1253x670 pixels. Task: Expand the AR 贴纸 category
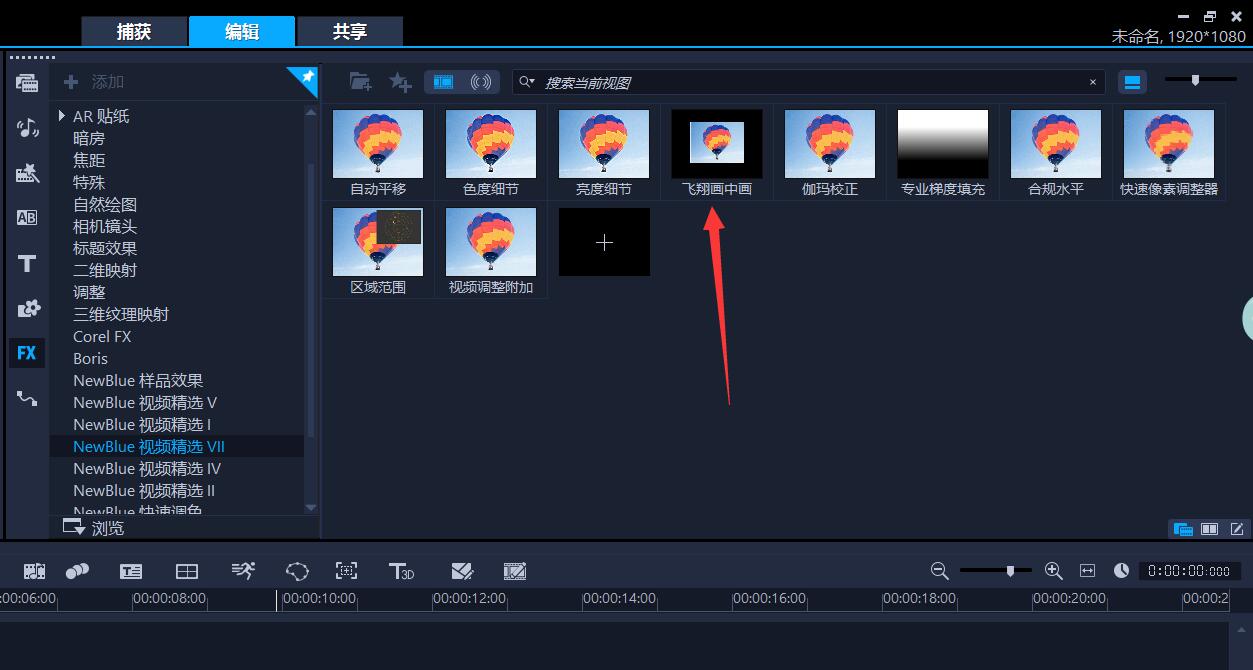tap(62, 116)
